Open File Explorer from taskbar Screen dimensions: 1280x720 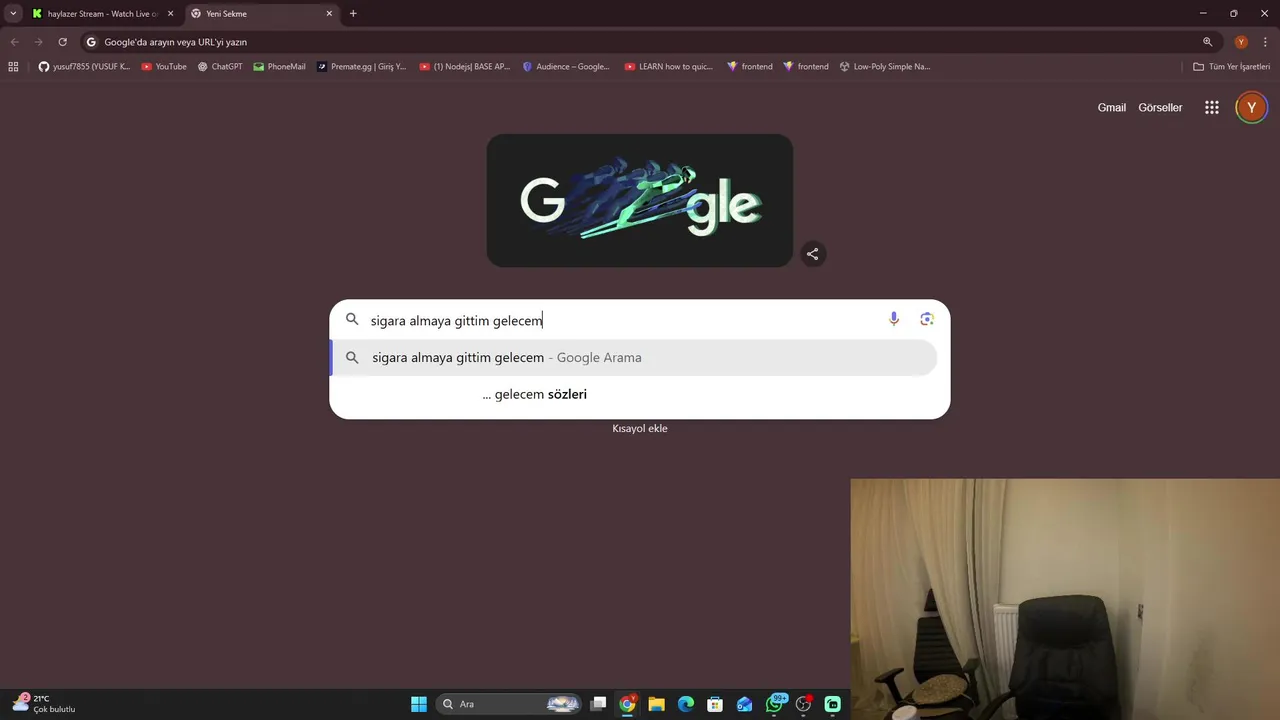656,704
